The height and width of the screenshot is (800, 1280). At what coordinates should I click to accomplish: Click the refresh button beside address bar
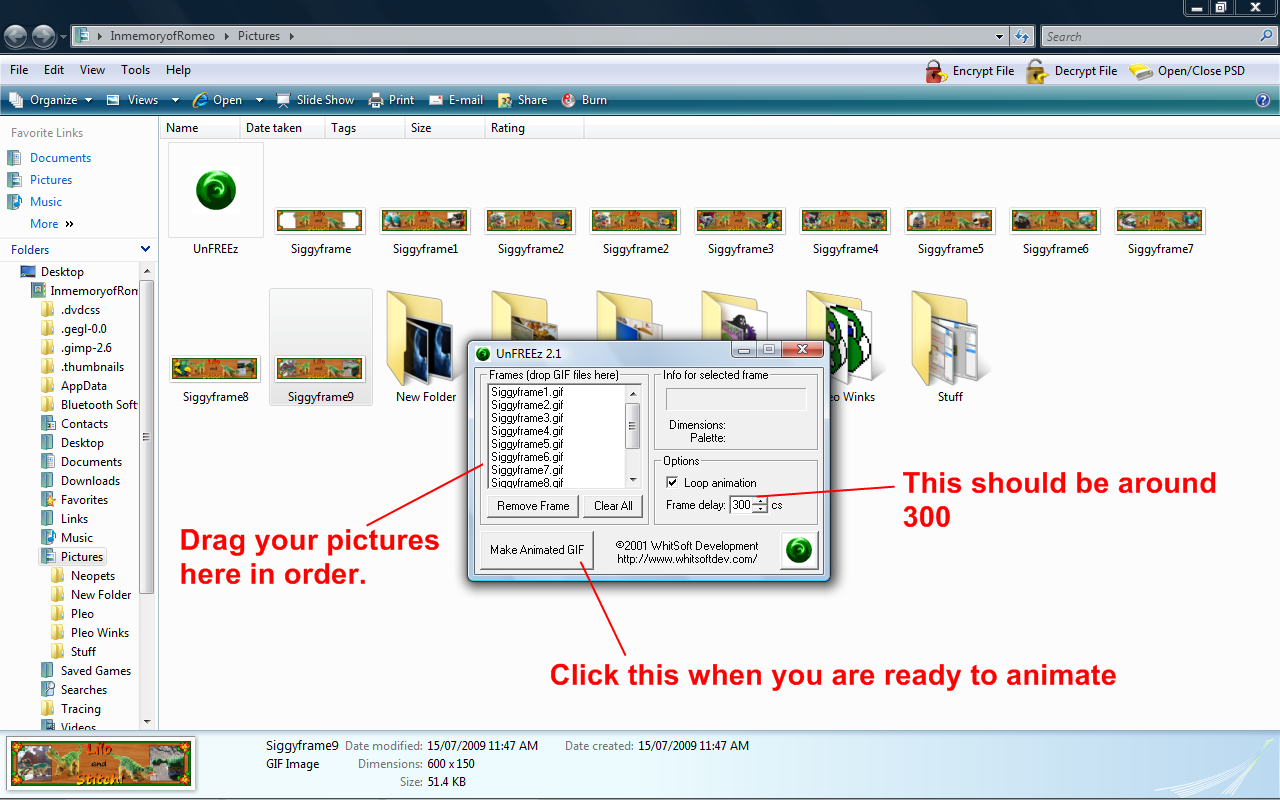click(x=1021, y=37)
